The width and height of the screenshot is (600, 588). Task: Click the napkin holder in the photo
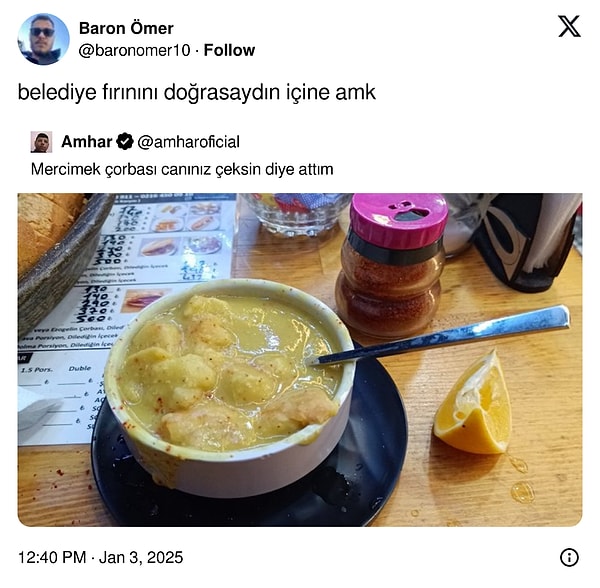click(x=528, y=239)
